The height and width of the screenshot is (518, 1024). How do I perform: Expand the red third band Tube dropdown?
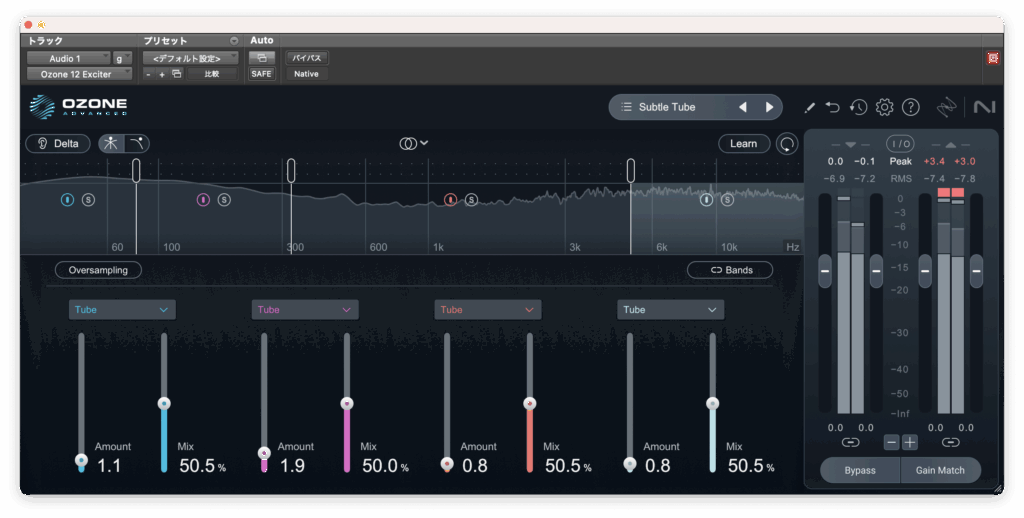coord(487,310)
